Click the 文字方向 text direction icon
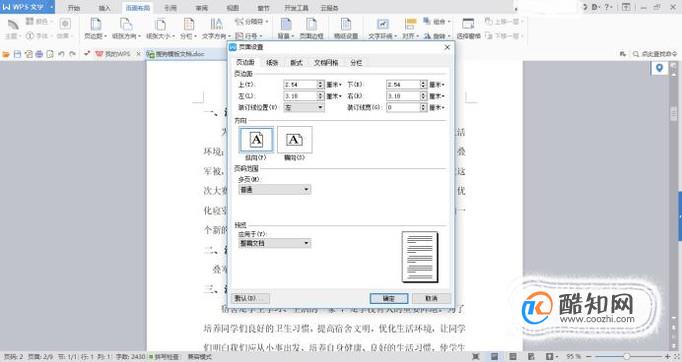 [216, 24]
